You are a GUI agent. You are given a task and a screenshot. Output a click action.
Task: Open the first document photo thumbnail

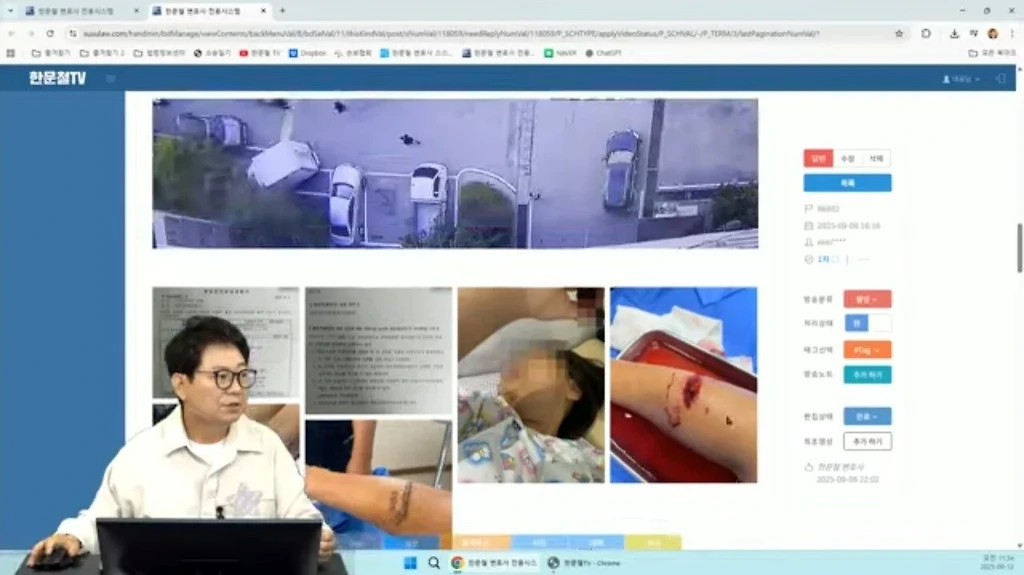(x=226, y=342)
